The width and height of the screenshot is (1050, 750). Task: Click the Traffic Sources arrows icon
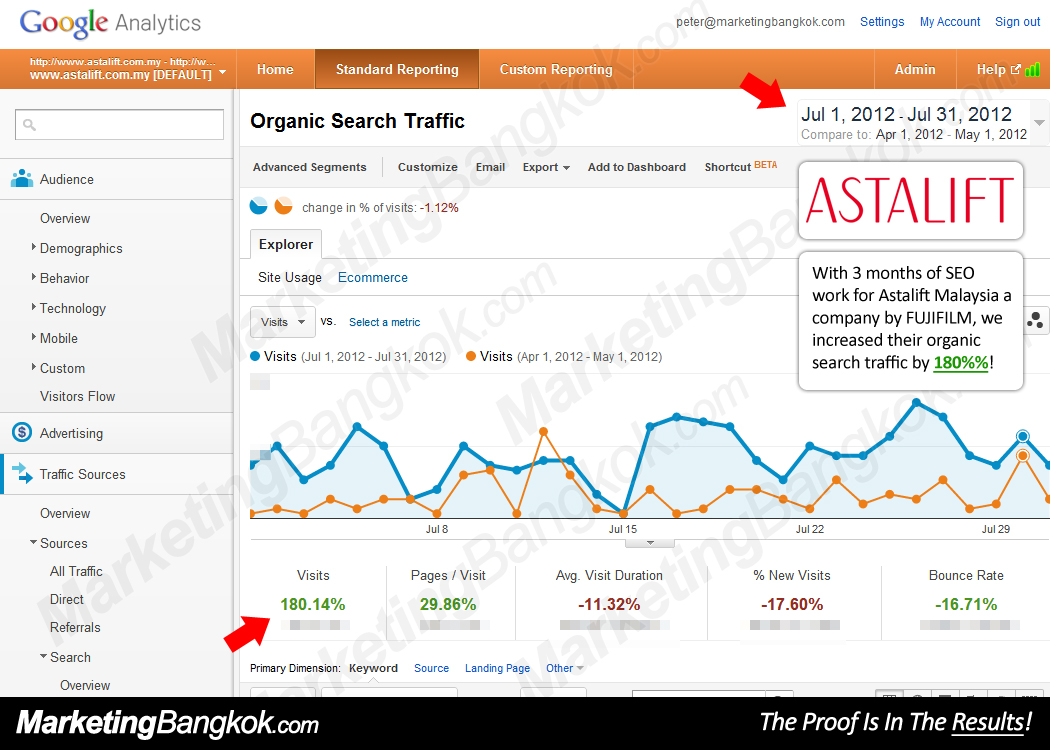pos(22,473)
